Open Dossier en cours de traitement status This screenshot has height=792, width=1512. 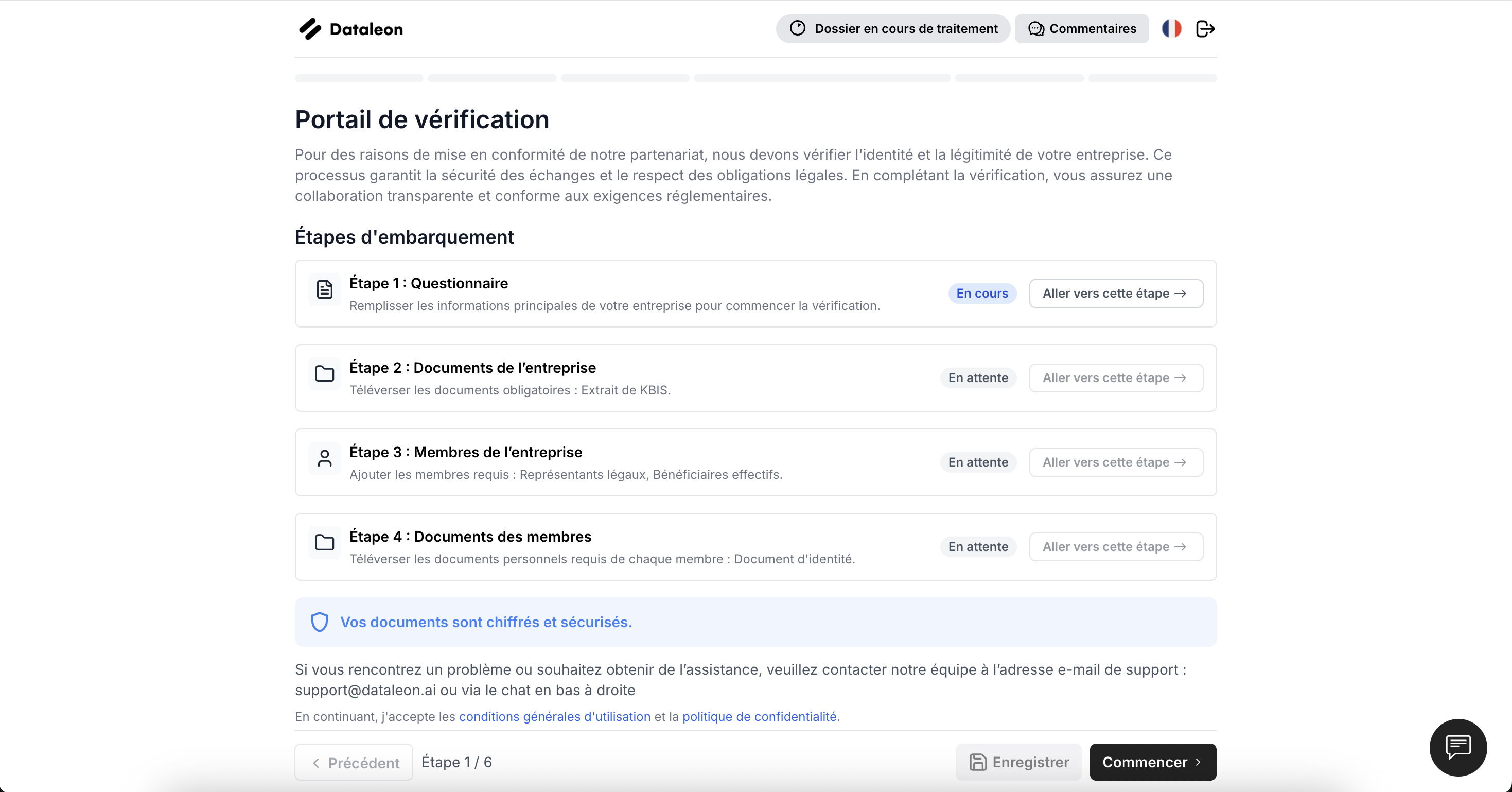coord(893,29)
